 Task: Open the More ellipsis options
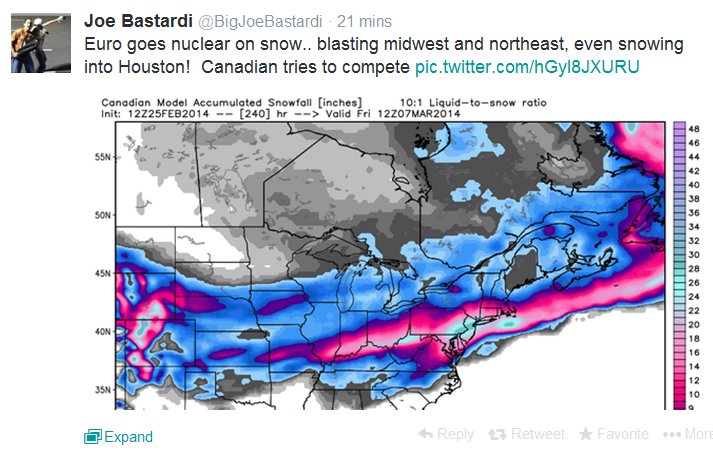click(x=688, y=434)
